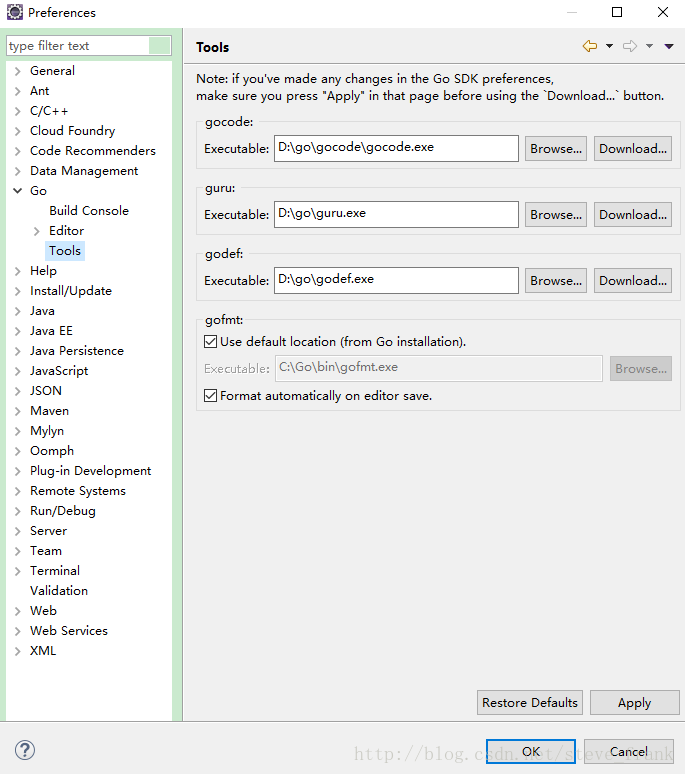Click Download for guru
The width and height of the screenshot is (685, 774).
[x=633, y=215]
